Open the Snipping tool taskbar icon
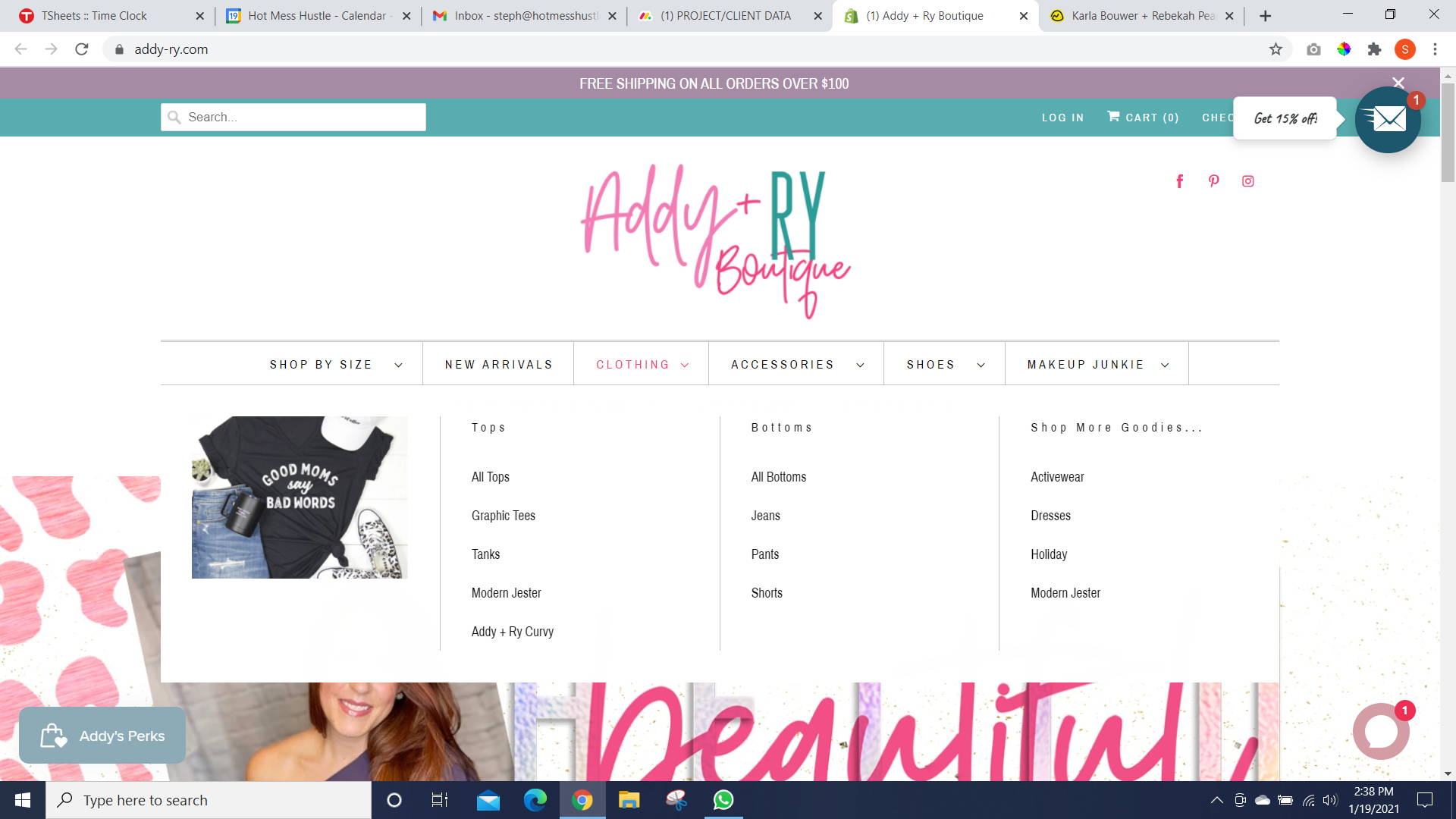Viewport: 1456px width, 819px height. (x=676, y=800)
